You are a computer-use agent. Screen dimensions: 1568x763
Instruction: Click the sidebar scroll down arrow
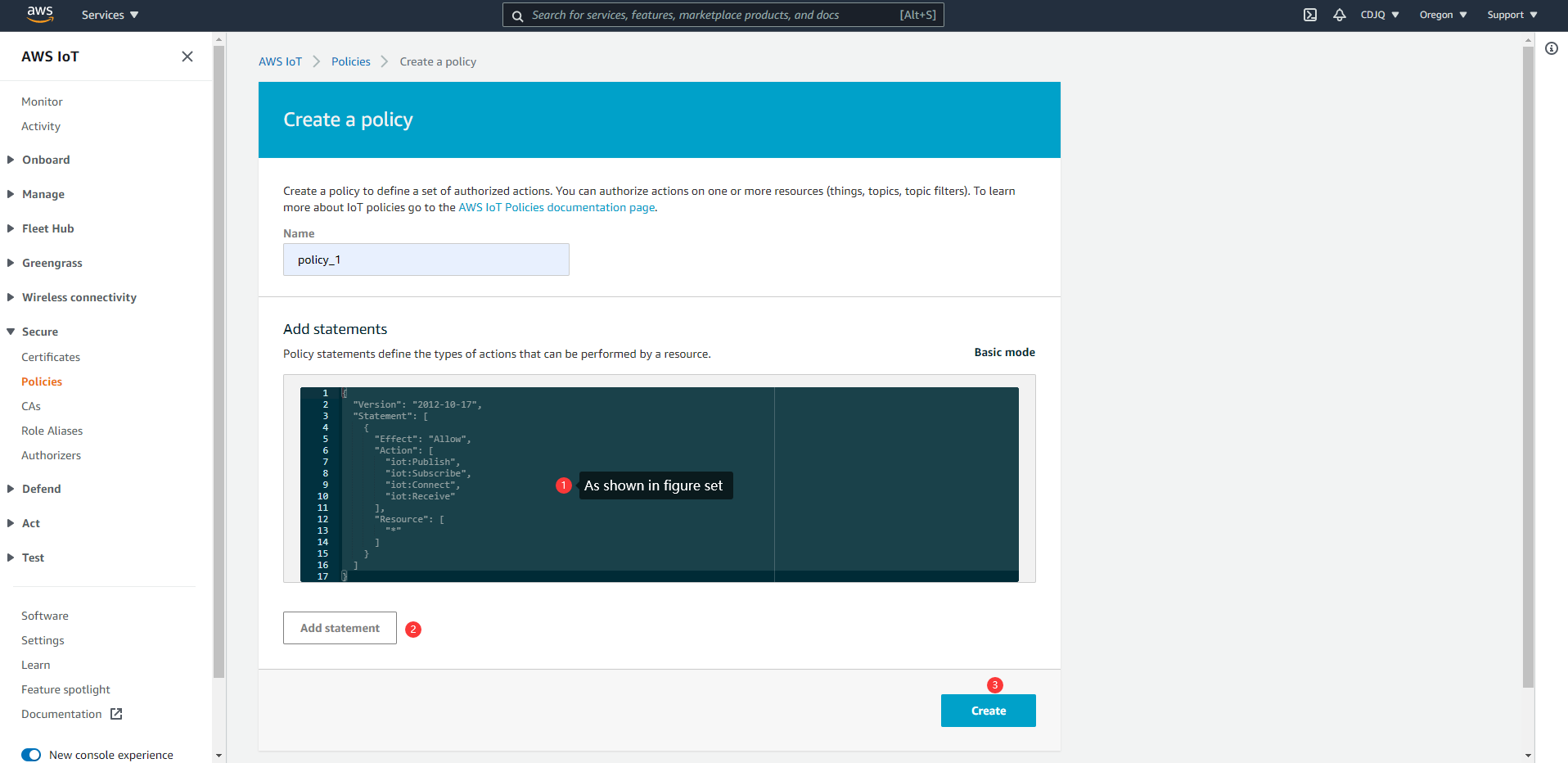[219, 755]
